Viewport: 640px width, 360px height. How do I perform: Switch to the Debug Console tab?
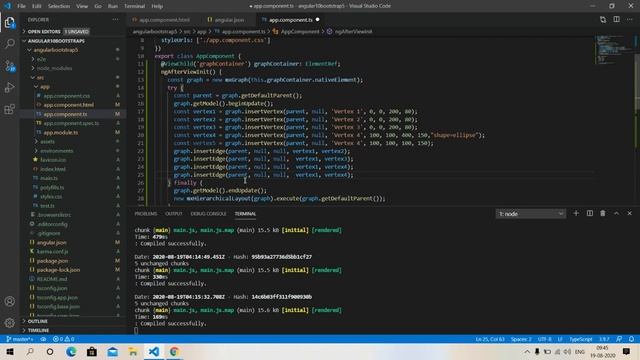pyautogui.click(x=208, y=214)
